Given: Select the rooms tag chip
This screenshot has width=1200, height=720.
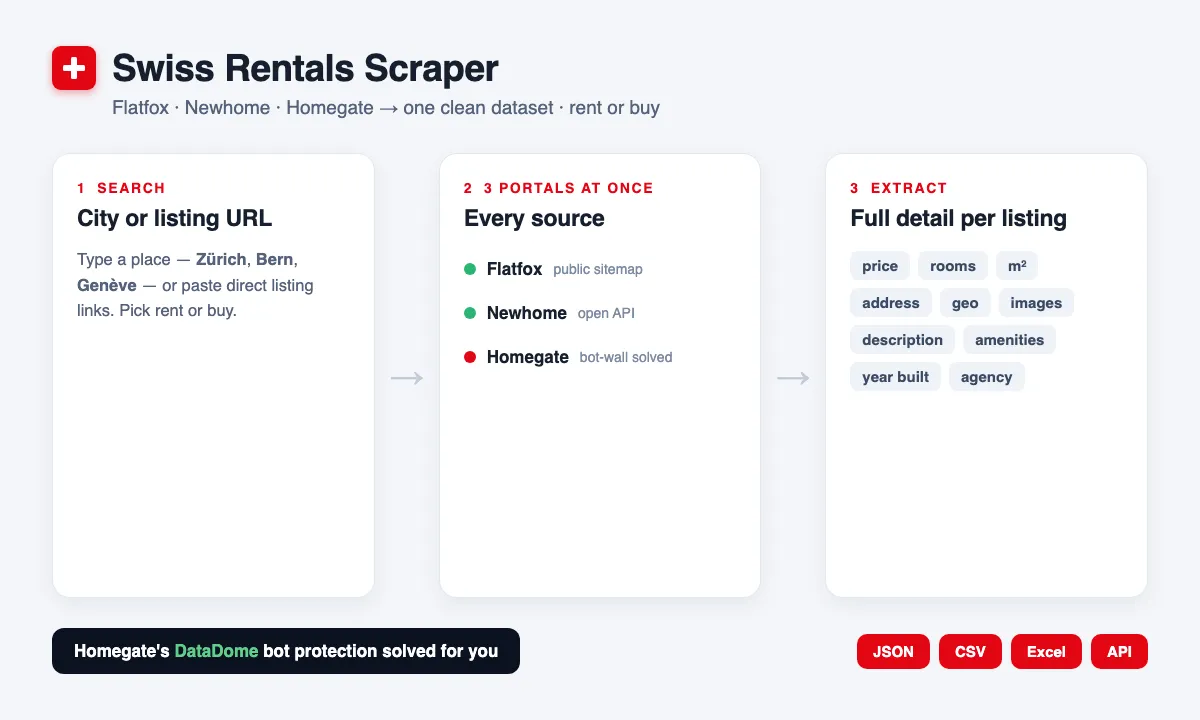Looking at the screenshot, I should coord(953,266).
